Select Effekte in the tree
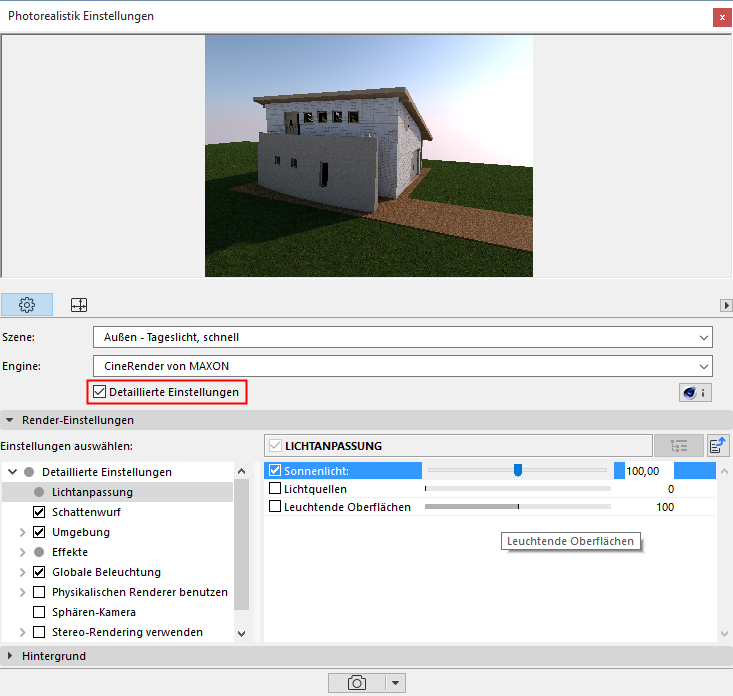The width and height of the screenshot is (733, 696). pyautogui.click(x=70, y=552)
